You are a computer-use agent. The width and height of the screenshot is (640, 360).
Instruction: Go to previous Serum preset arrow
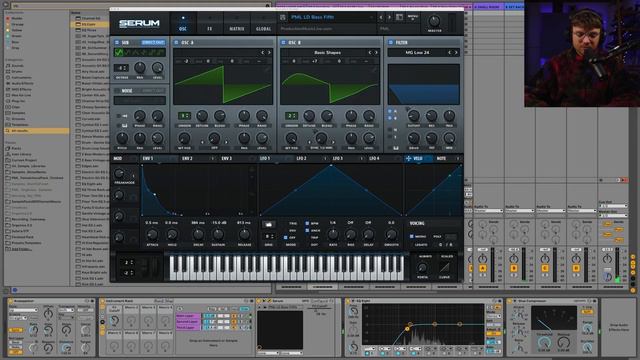pos(381,18)
